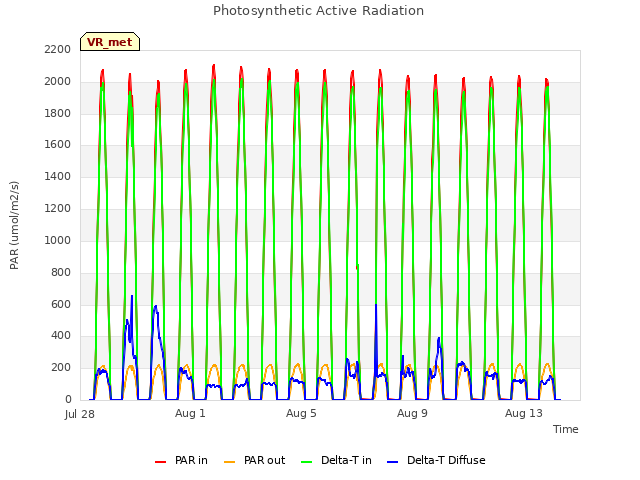Click the 1600 y-axis tick label
640x480 pixels.
(58, 144)
